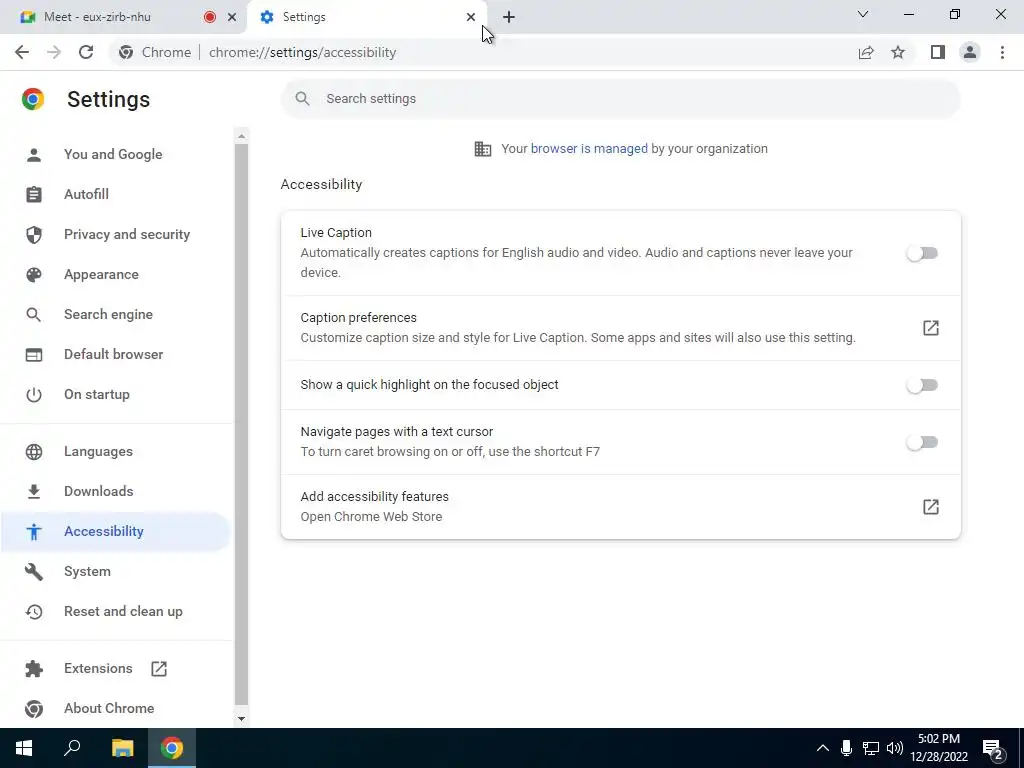Click the microphone icon in system tray

(x=846, y=748)
